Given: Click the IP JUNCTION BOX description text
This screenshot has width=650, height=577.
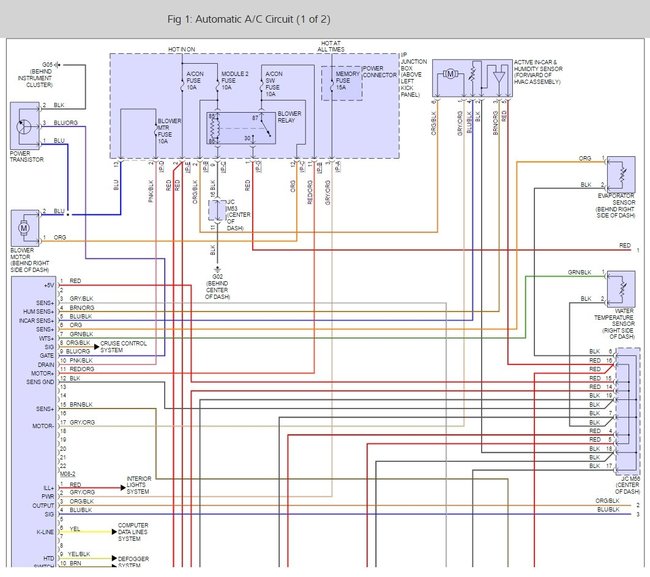Looking at the screenshot, I should 413,75.
